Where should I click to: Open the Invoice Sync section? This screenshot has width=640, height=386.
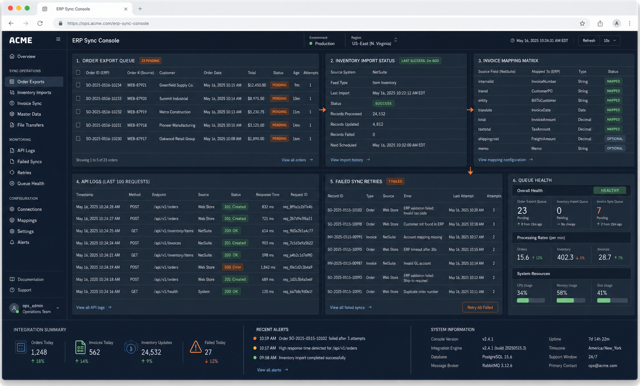click(x=29, y=103)
